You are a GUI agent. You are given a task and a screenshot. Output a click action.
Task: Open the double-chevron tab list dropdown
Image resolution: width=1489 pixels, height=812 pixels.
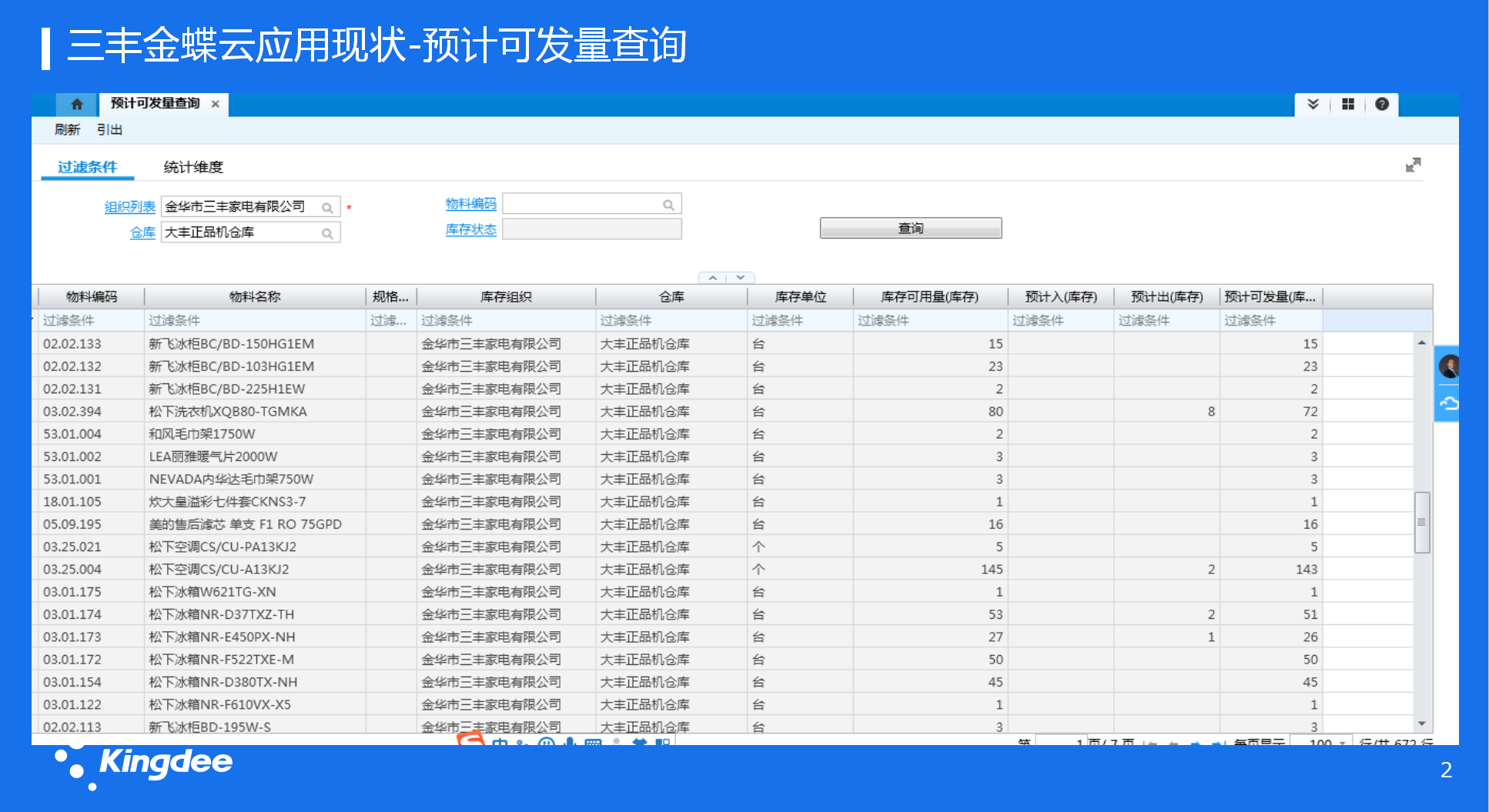(x=1313, y=104)
